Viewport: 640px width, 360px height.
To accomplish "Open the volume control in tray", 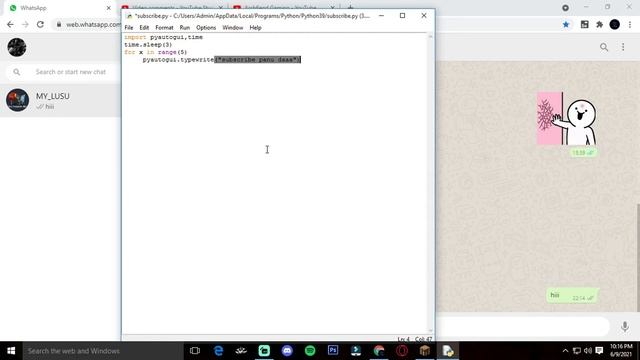I will [588, 351].
